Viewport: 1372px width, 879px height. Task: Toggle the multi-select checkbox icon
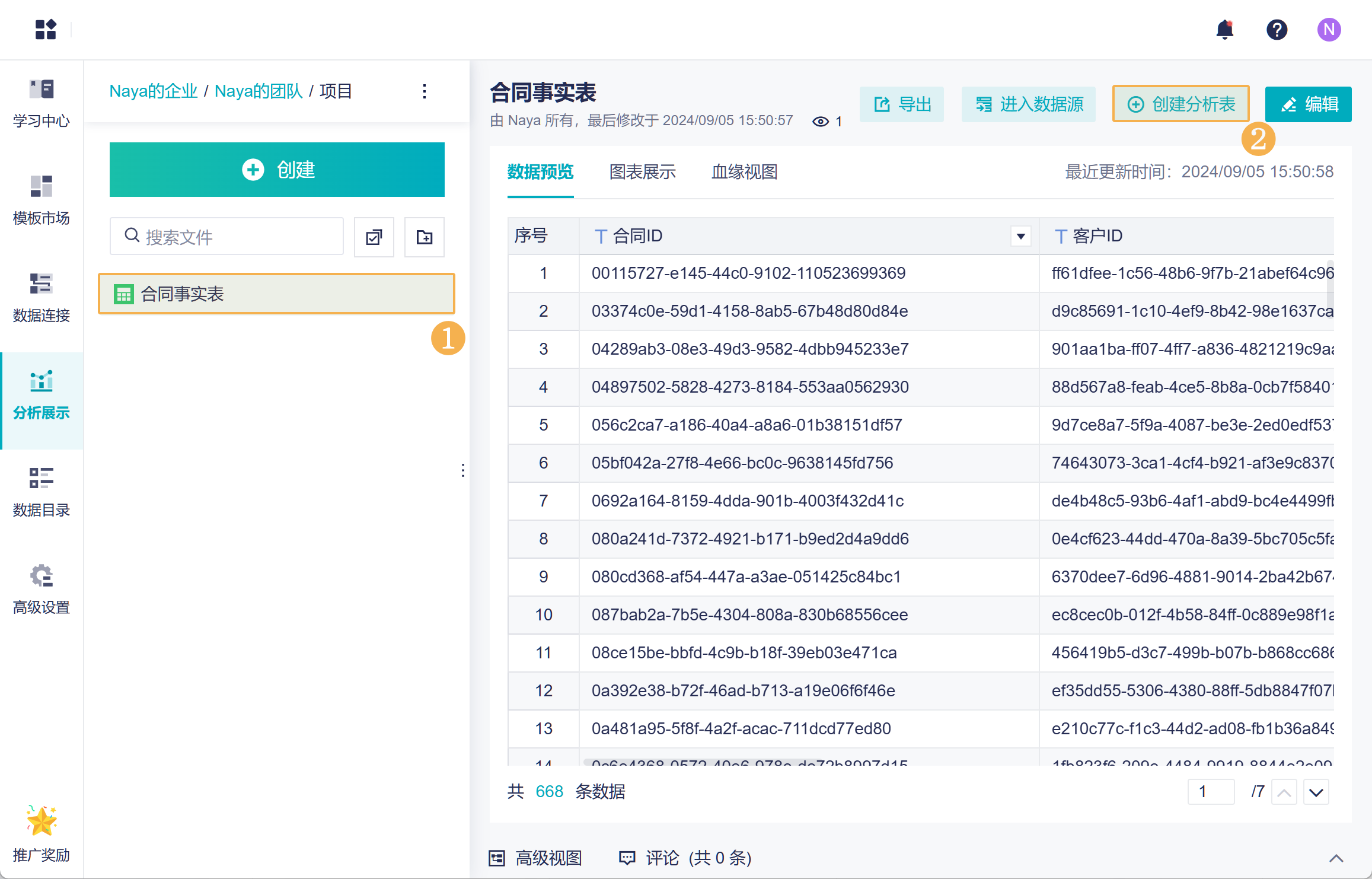pos(374,237)
